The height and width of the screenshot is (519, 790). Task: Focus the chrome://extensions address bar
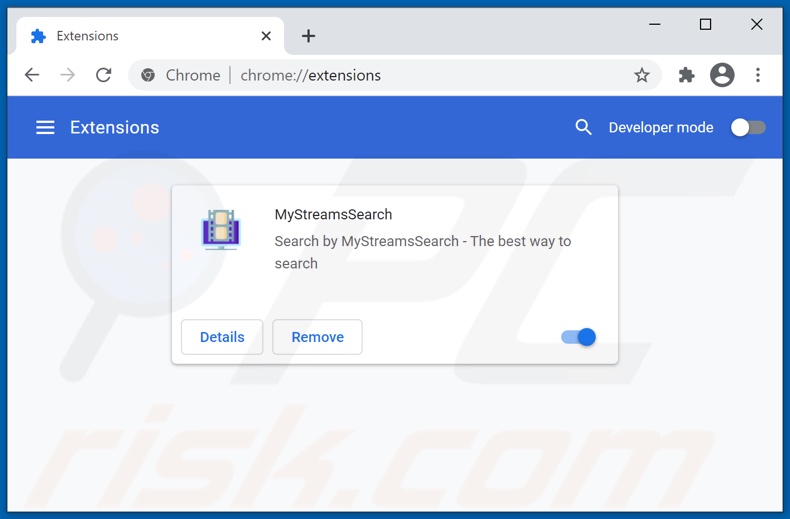[395, 75]
